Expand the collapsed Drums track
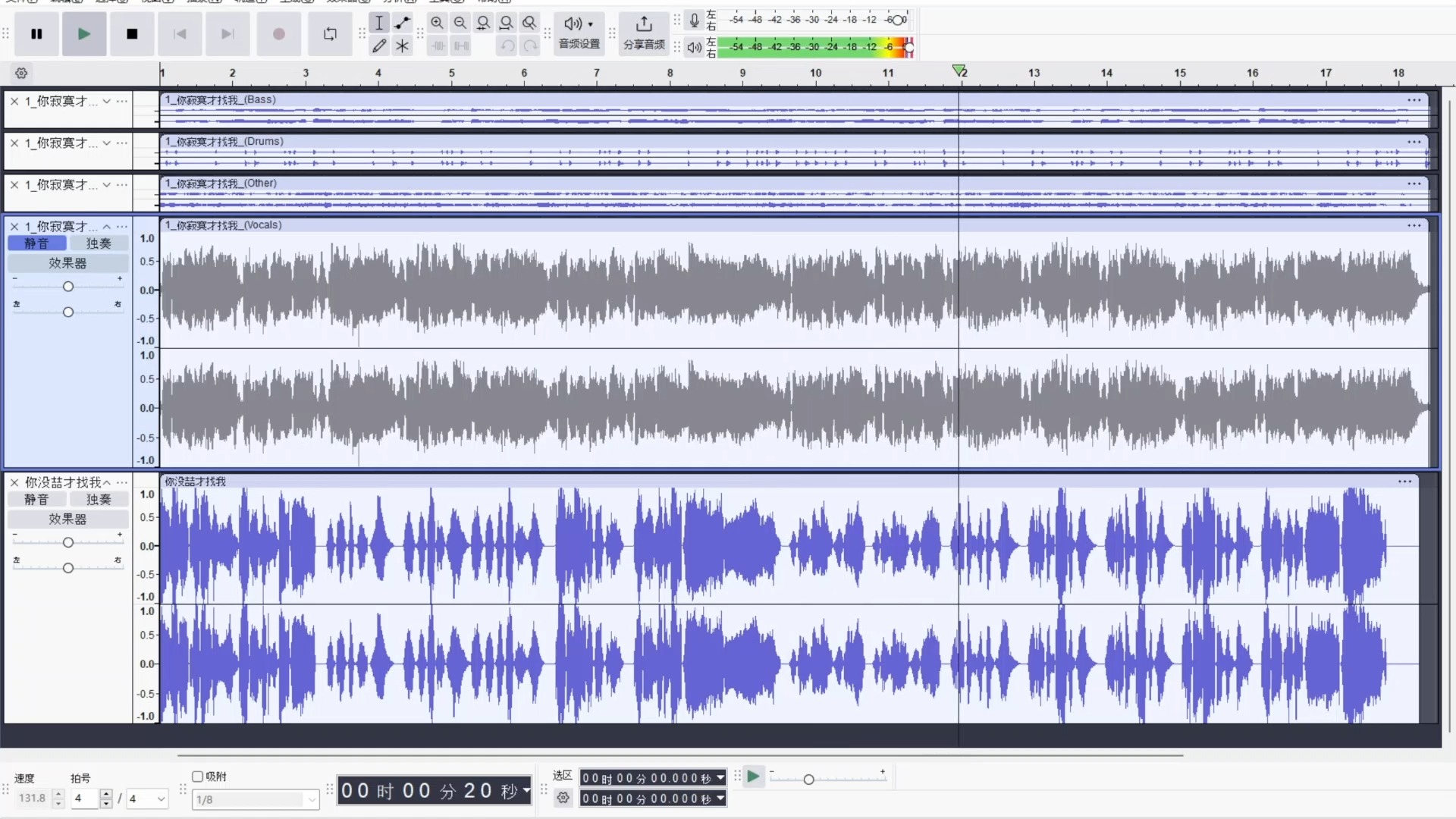This screenshot has height=819, width=1456. click(107, 143)
